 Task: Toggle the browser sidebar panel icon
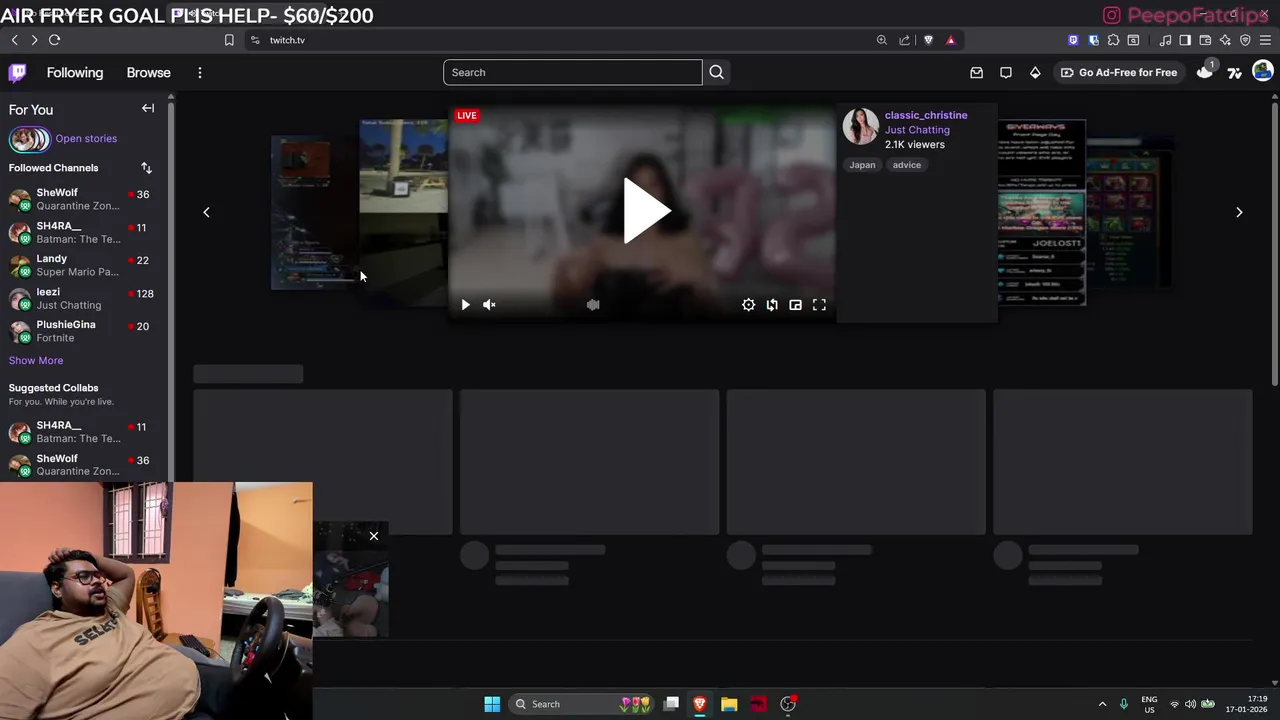pyautogui.click(x=1185, y=40)
